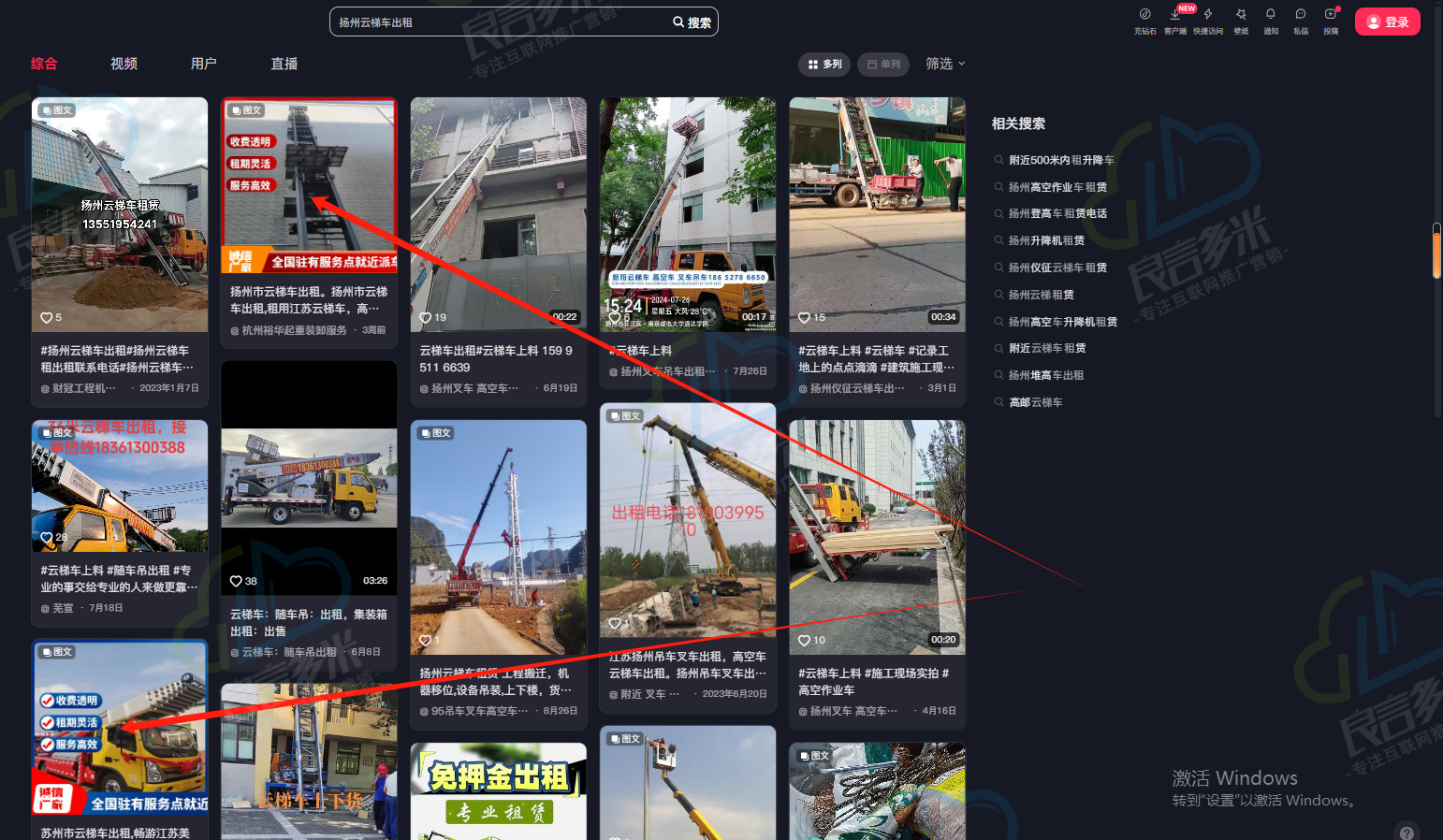Open the 壁纸 wallpaper icon
Image resolution: width=1443 pixels, height=840 pixels.
(1241, 15)
